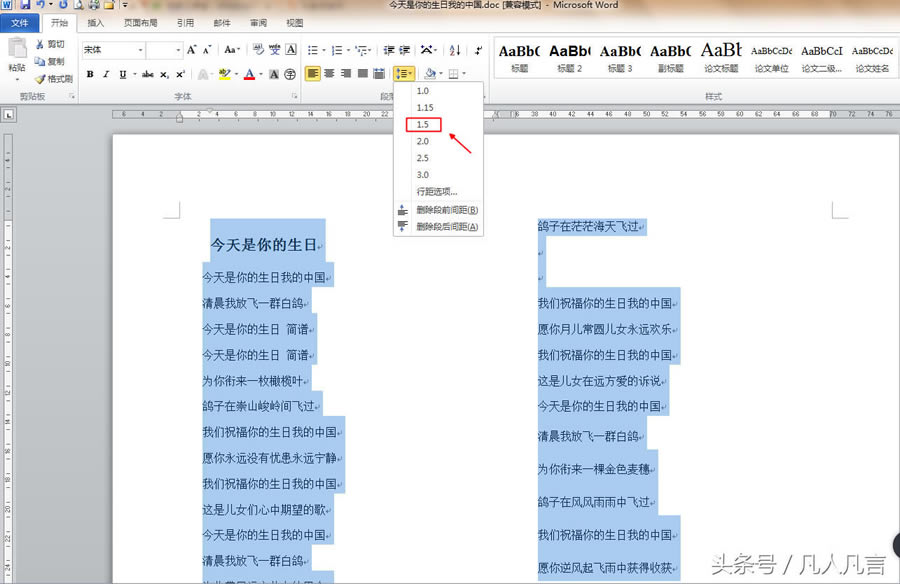Screen dimensions: 900x584
Task: Open 行距选项... line spacing options
Action: coord(437,192)
